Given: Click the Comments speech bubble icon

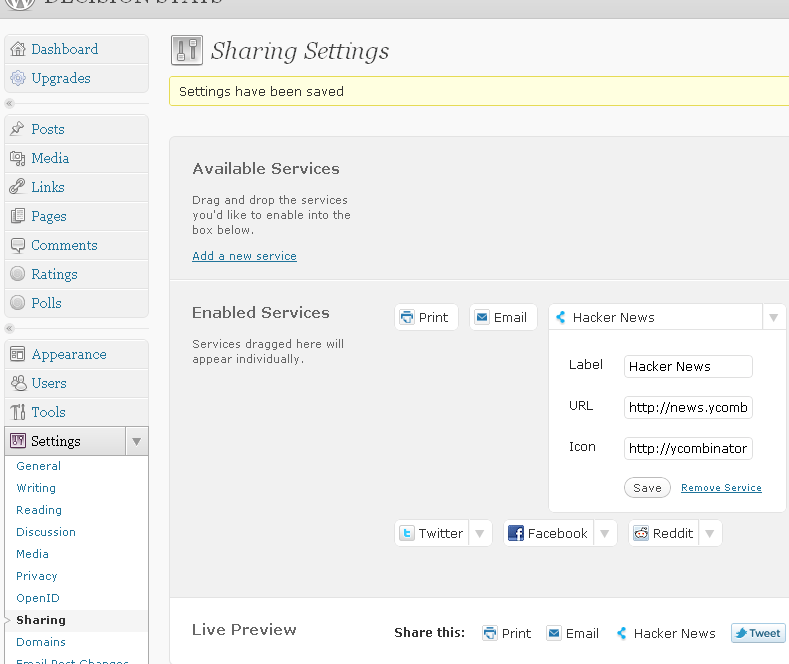Looking at the screenshot, I should click(x=18, y=245).
